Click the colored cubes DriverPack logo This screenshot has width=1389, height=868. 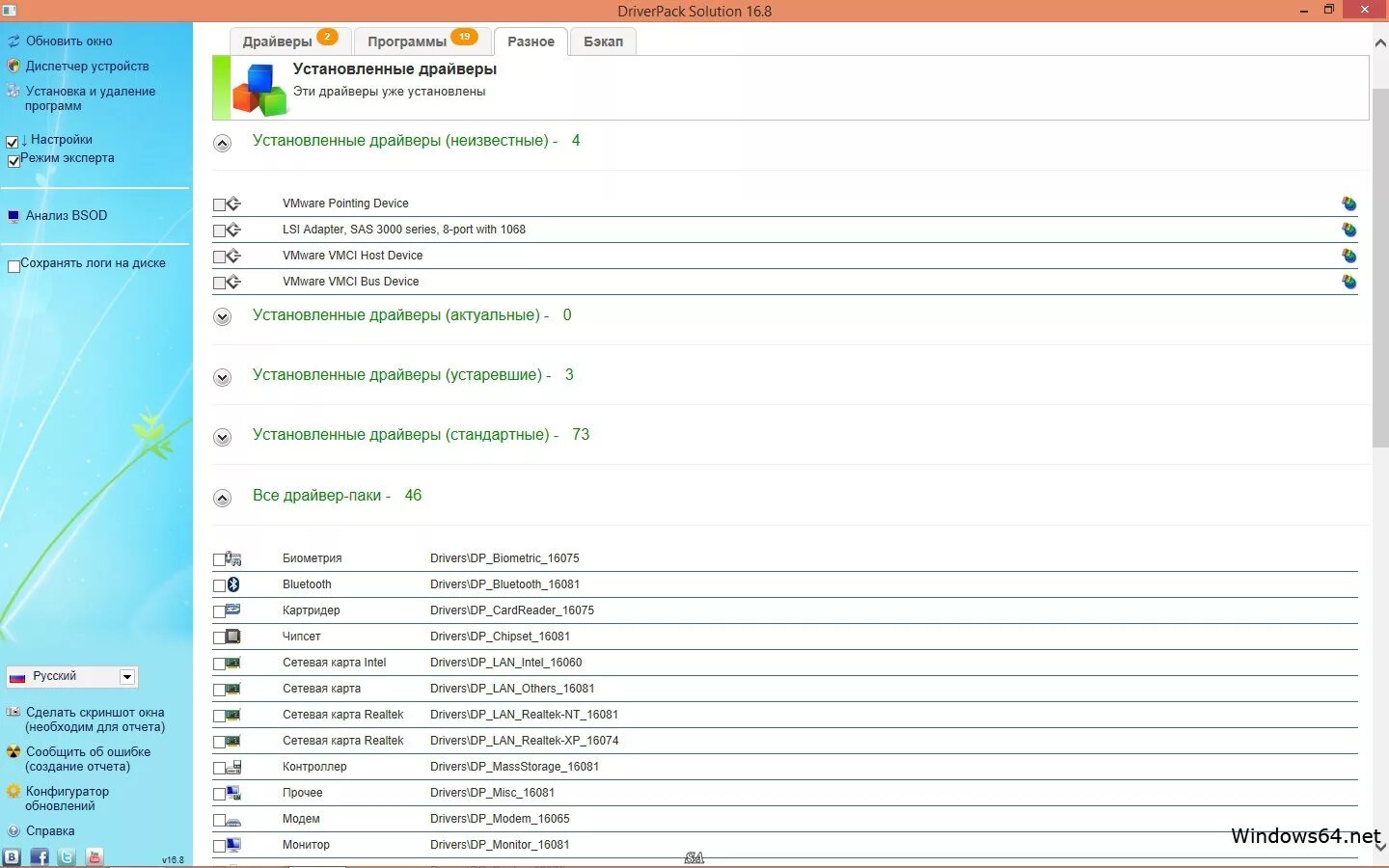tap(260, 89)
